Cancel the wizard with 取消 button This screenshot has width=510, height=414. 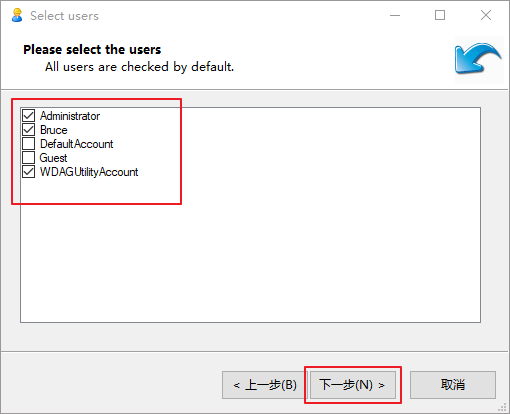pyautogui.click(x=453, y=385)
